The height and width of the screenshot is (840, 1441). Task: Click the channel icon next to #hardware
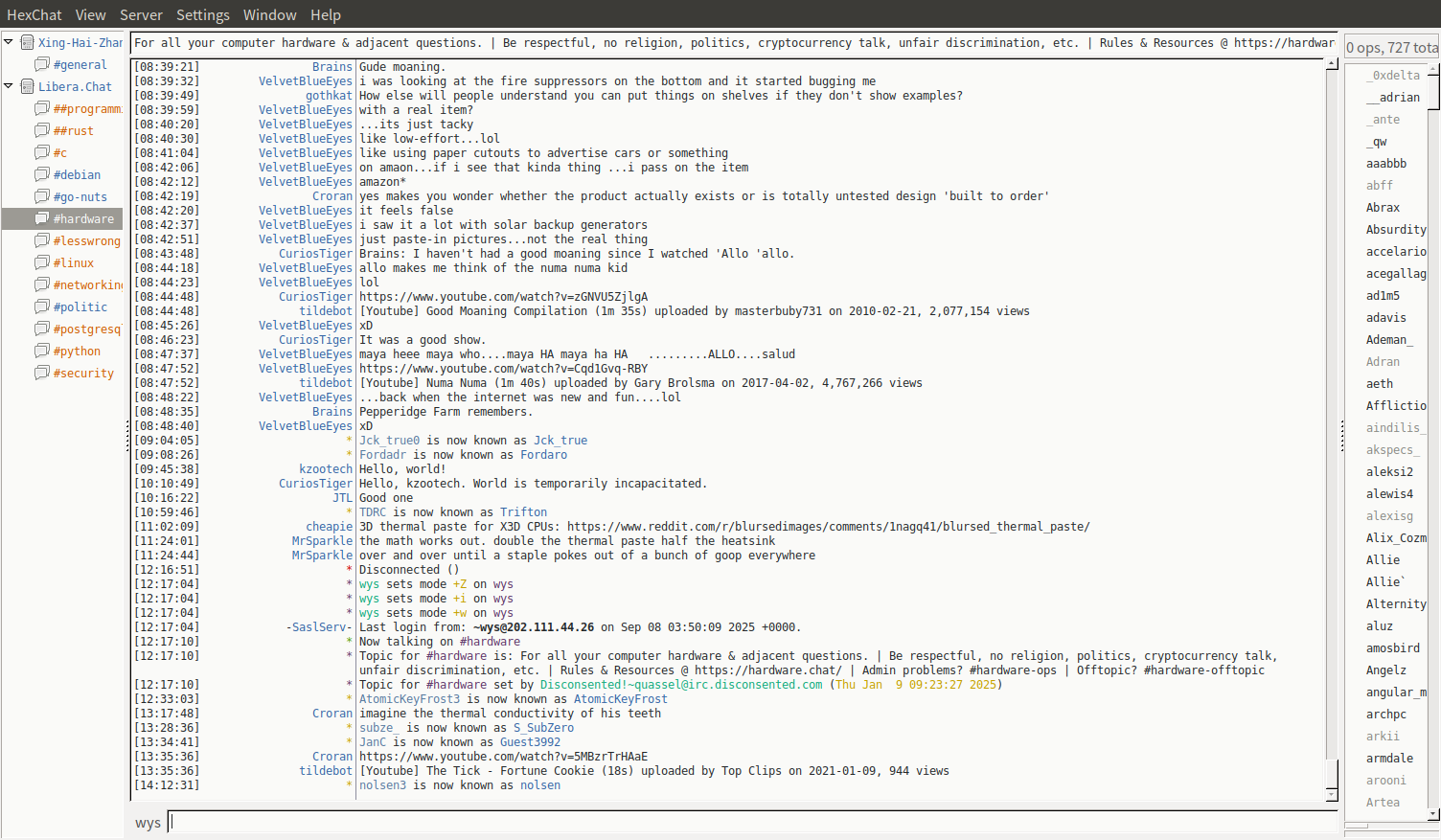tap(42, 218)
